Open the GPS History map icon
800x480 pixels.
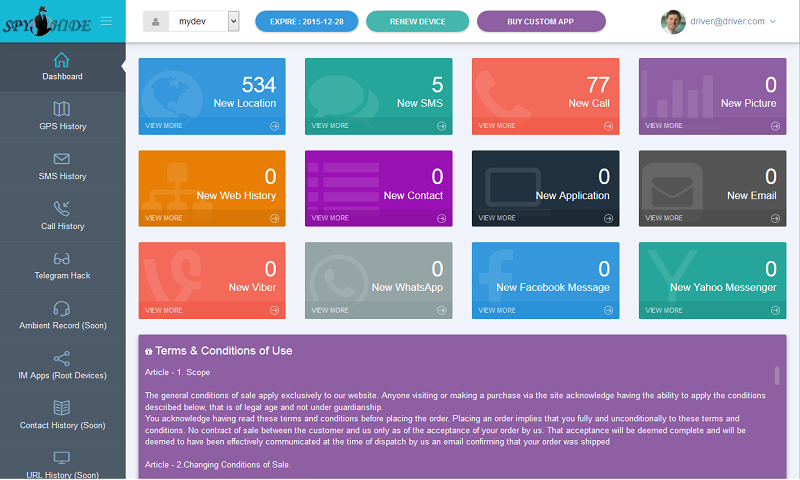[x=62, y=109]
